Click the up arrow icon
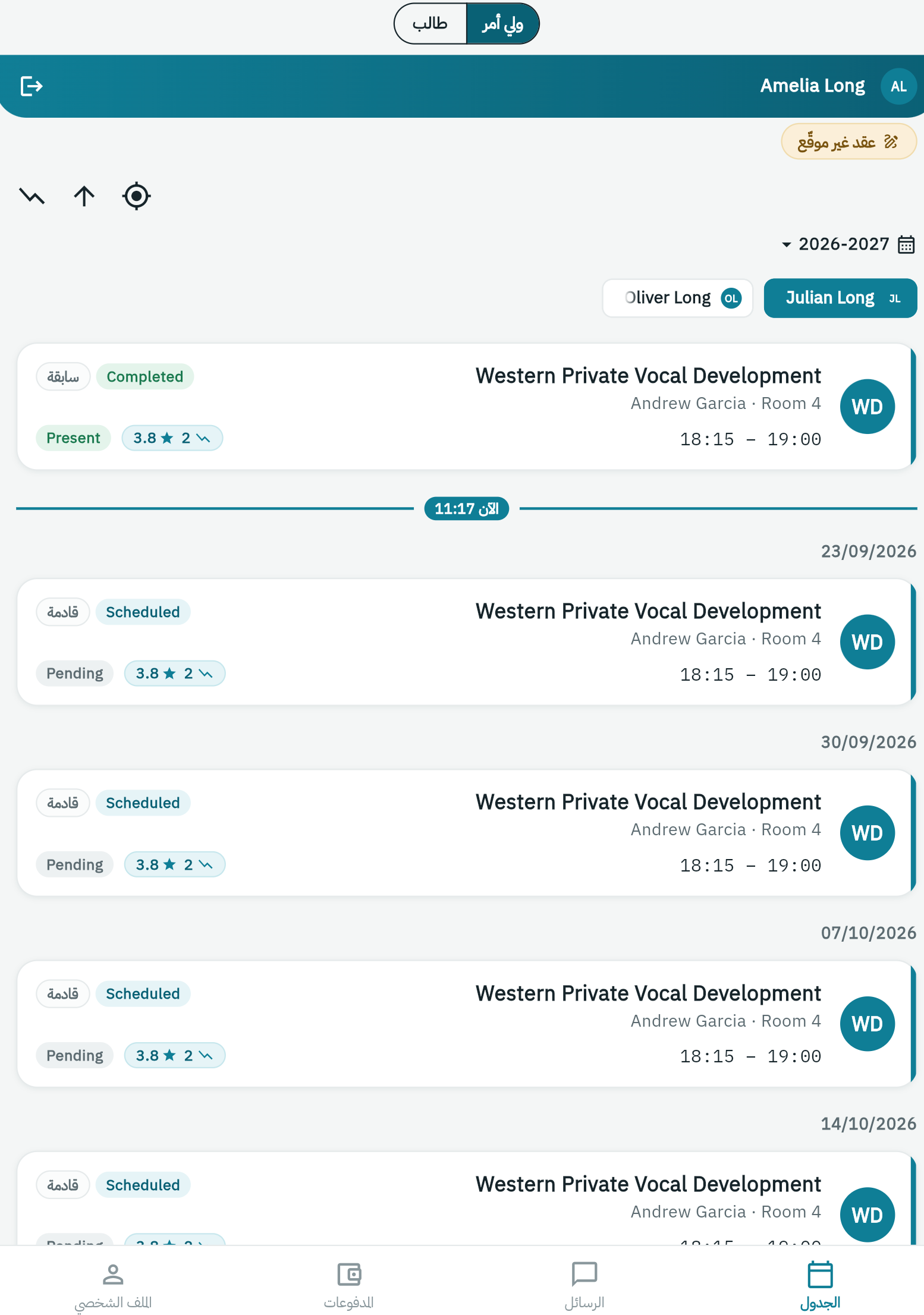Viewport: 924px width, 1315px height. [x=84, y=196]
